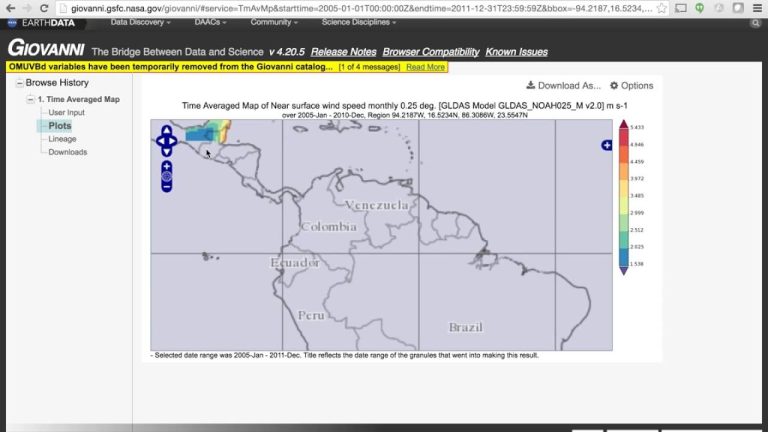Click the selected date range note
This screenshot has width=768, height=432.
(345, 356)
